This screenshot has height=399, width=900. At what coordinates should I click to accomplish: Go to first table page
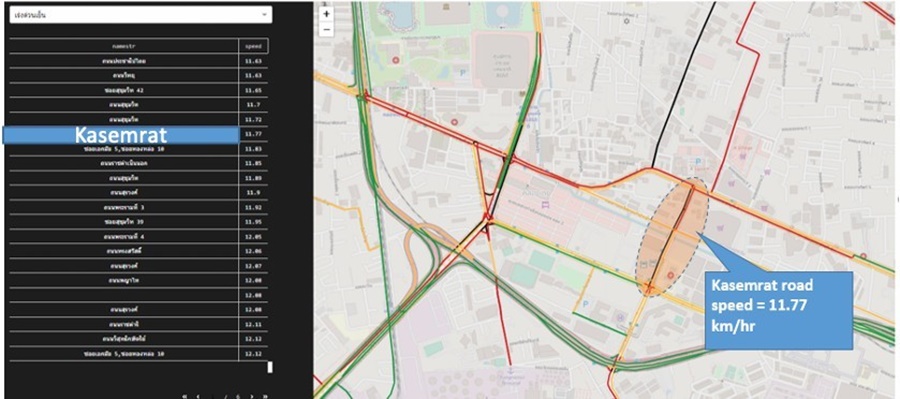point(184,396)
